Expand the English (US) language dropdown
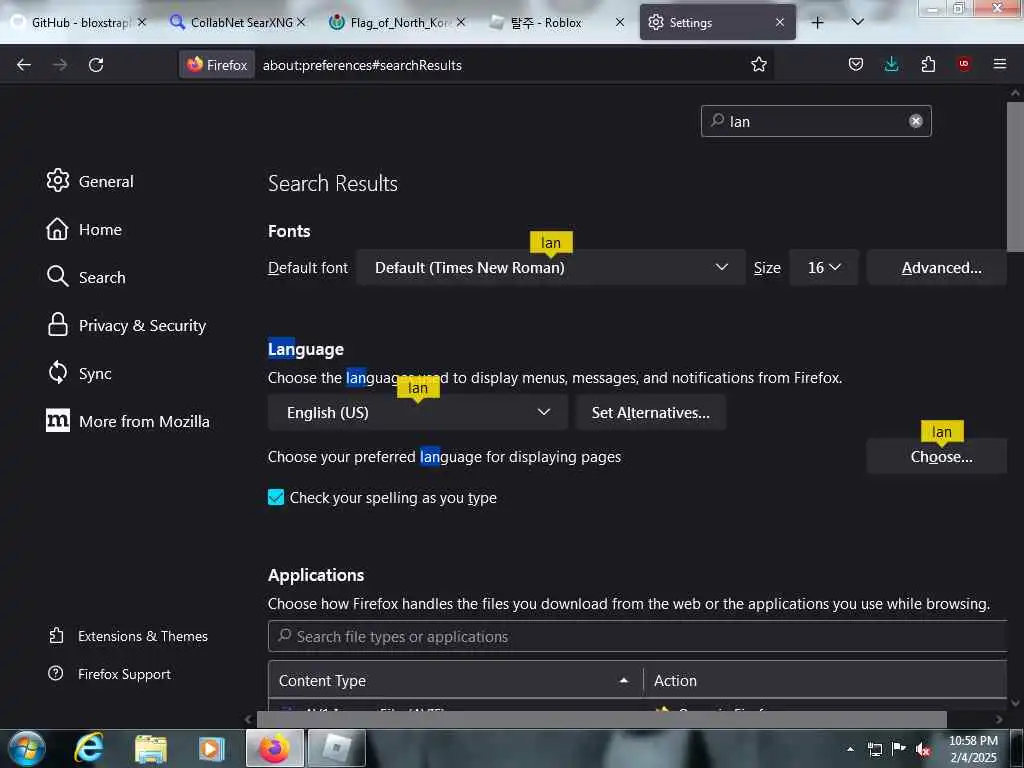Image resolution: width=1024 pixels, height=768 pixels. pyautogui.click(x=418, y=413)
